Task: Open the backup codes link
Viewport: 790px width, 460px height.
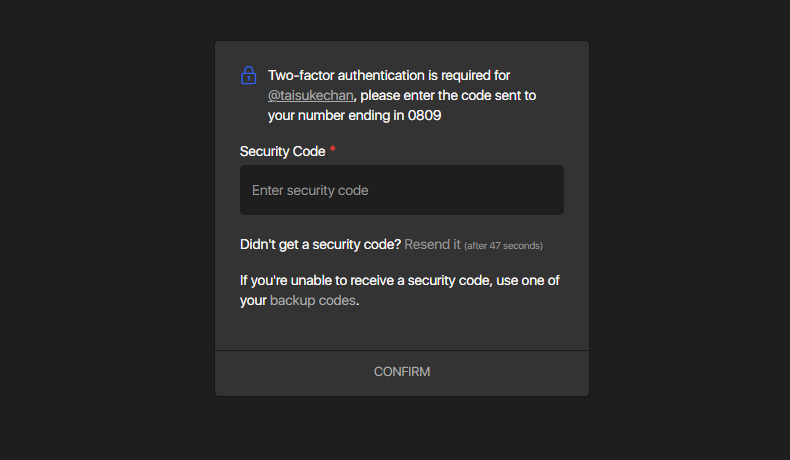Action: point(312,300)
